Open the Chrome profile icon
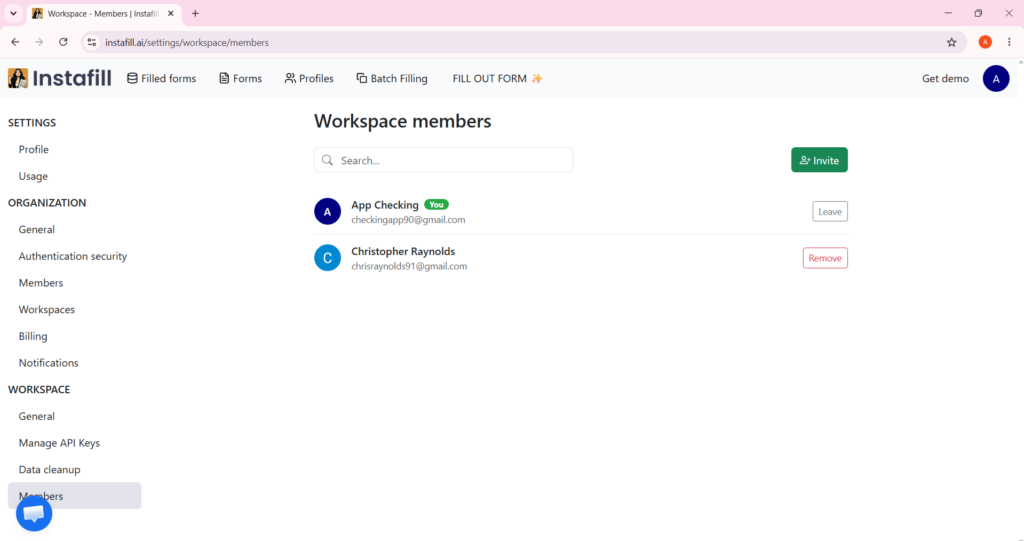 [x=985, y=42]
